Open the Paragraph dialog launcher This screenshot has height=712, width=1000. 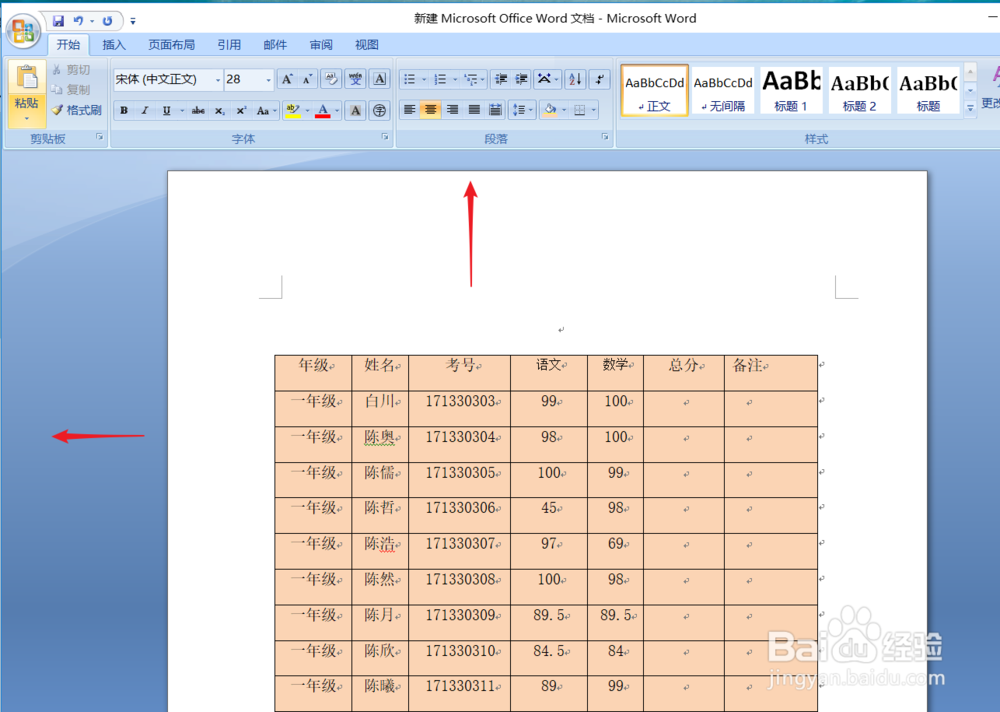(x=605, y=137)
